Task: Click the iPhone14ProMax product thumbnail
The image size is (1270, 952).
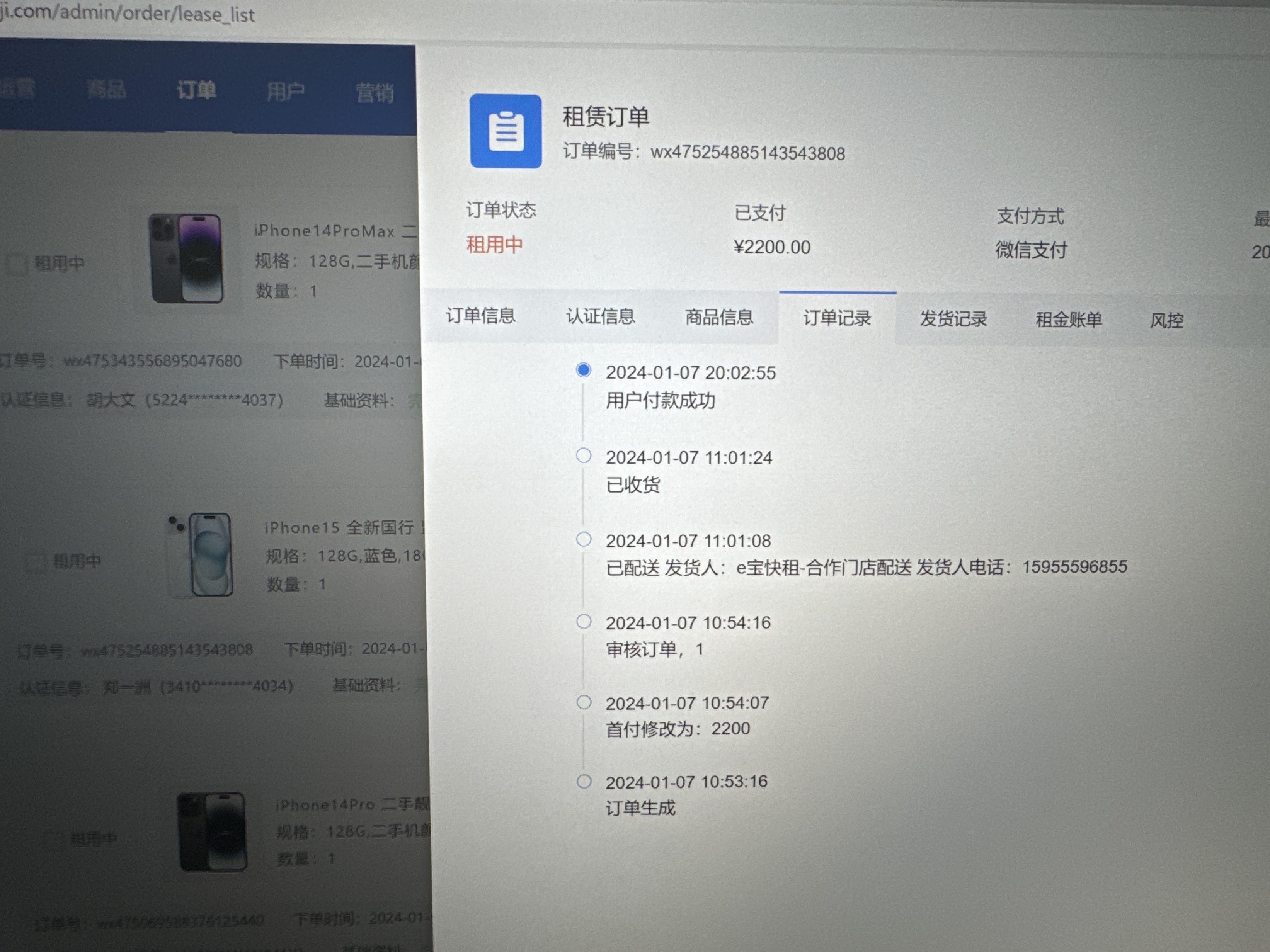Action: [x=186, y=258]
